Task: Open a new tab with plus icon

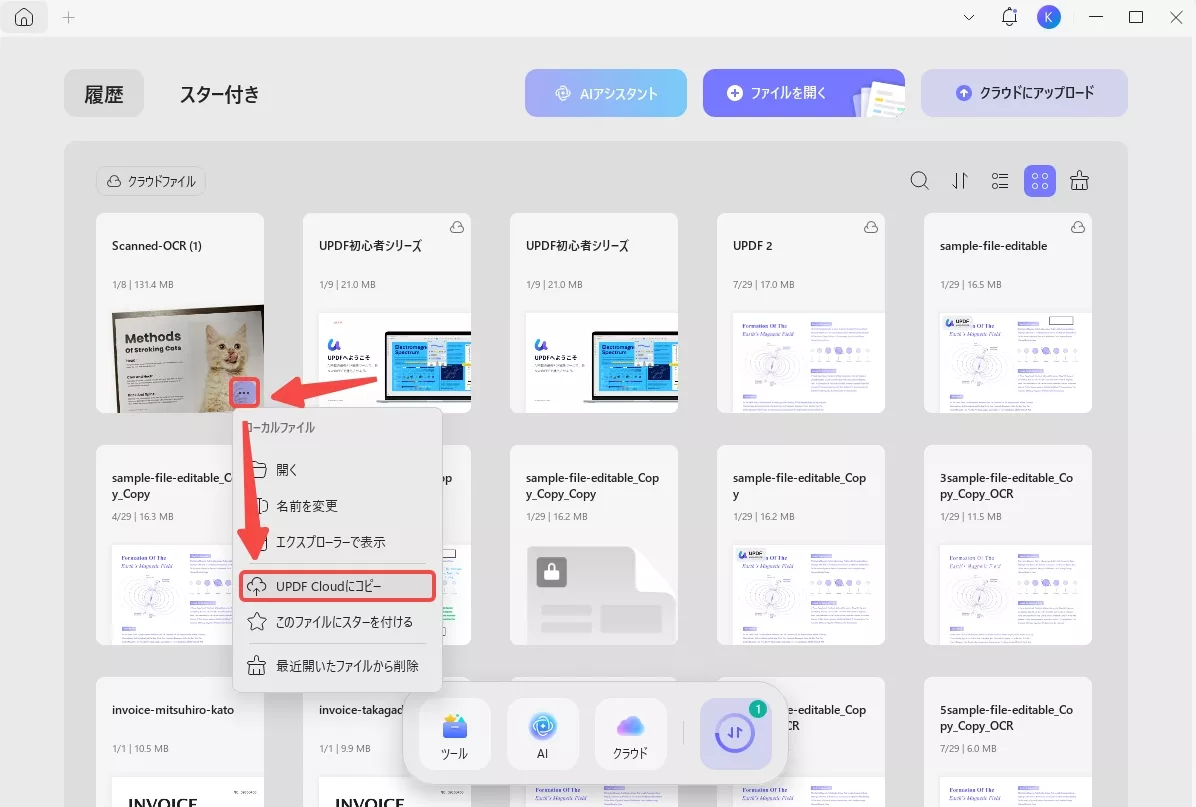Action: point(69,18)
